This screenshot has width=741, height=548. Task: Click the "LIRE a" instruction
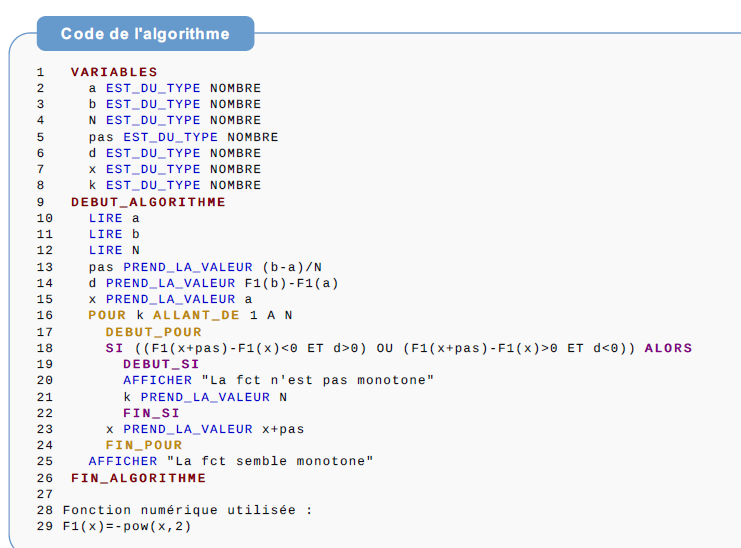coord(114,218)
